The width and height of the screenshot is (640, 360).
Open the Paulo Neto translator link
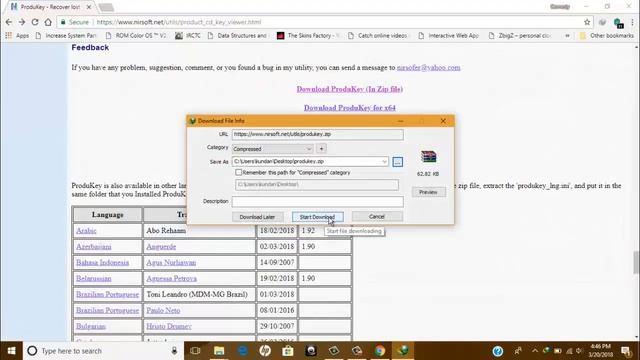(x=163, y=310)
